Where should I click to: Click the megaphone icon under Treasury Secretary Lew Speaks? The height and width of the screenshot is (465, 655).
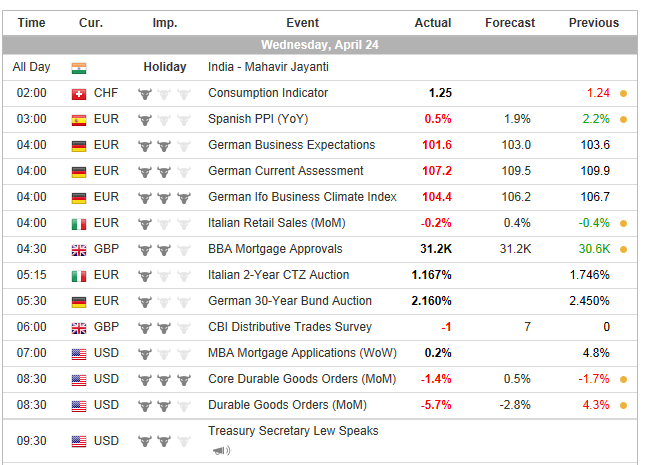[x=218, y=450]
